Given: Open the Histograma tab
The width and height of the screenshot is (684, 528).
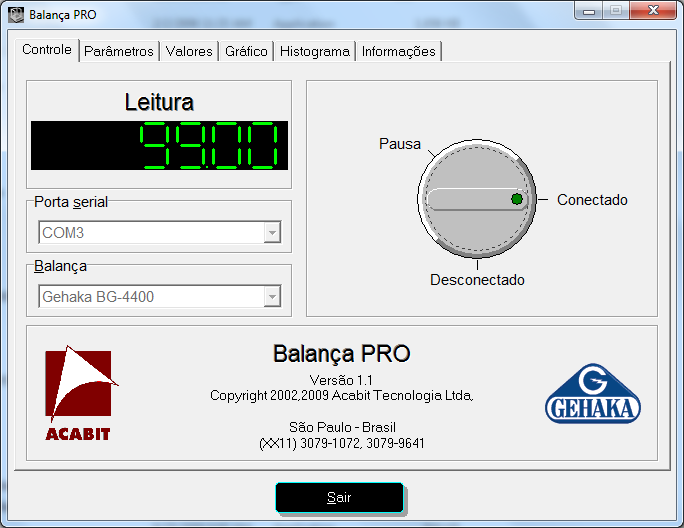Looking at the screenshot, I should (x=315, y=51).
